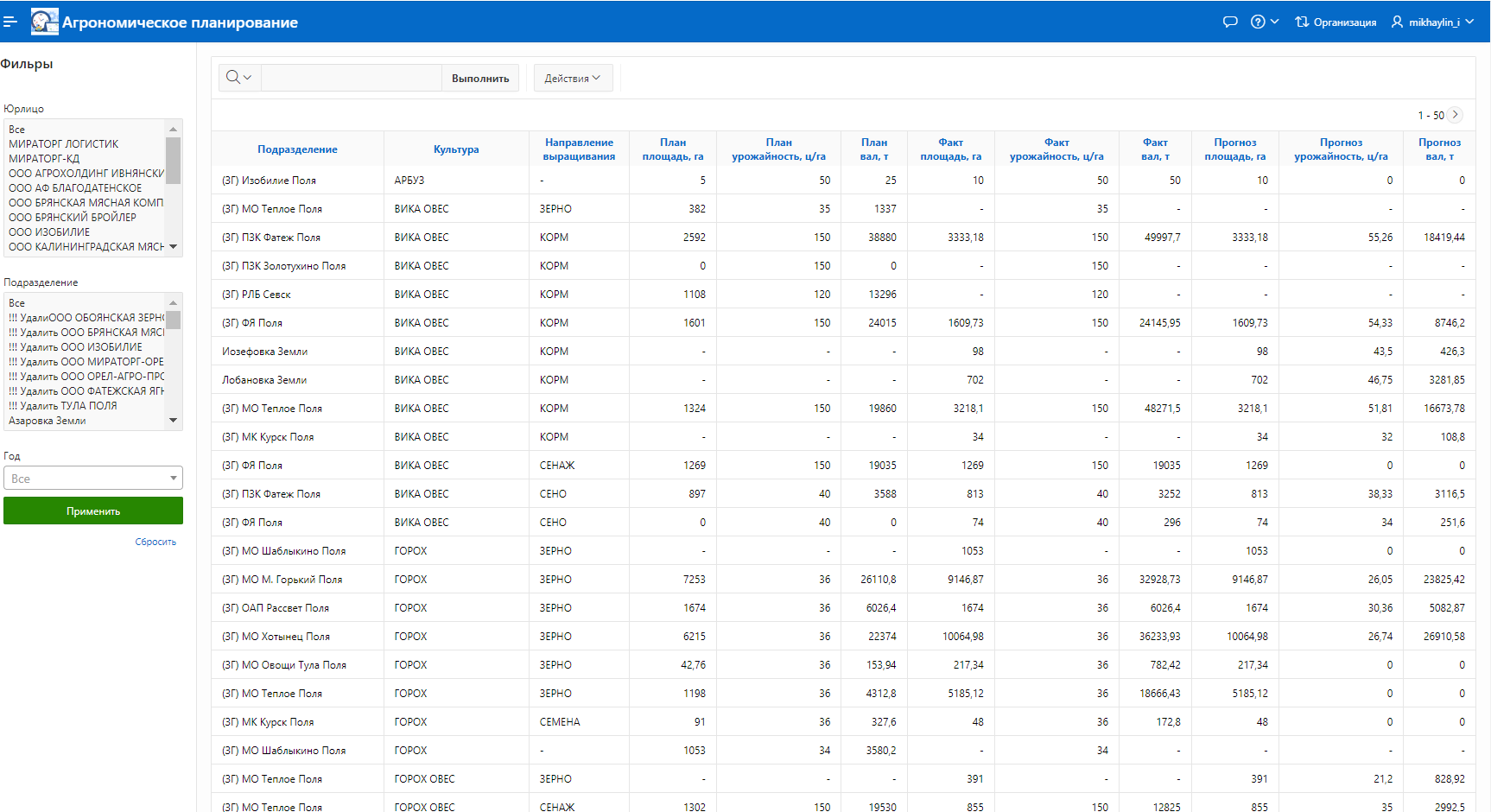Viewport: 1491px width, 812px height.
Task: Click the Сбросить reset link
Action: click(155, 542)
